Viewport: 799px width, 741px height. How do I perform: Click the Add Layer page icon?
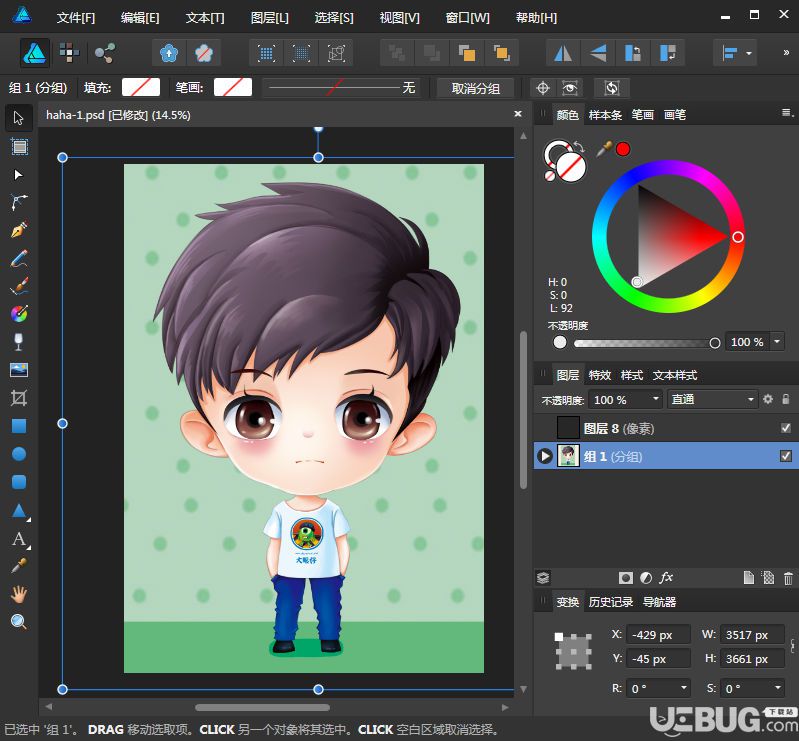click(749, 577)
